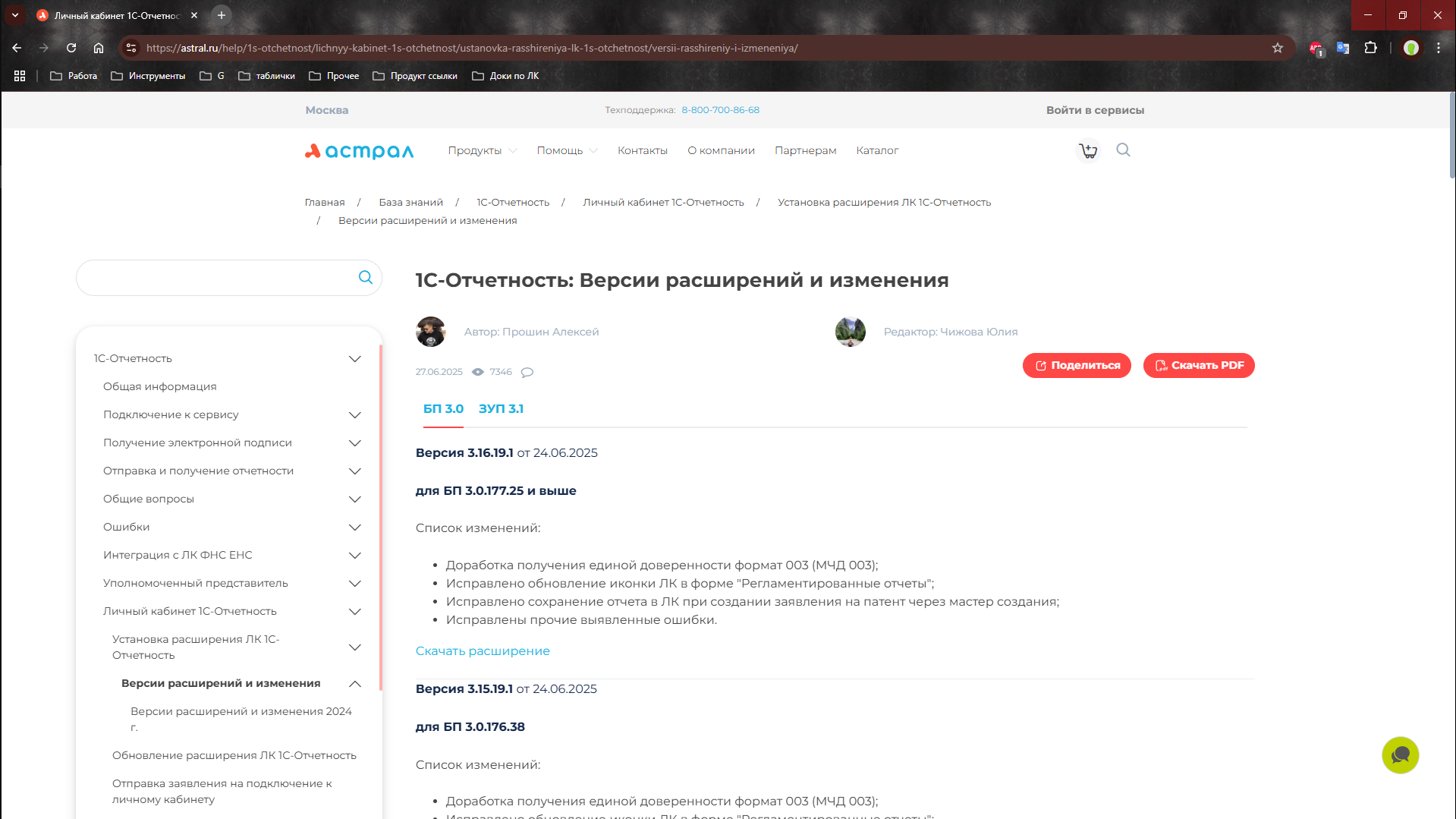Open Общая информация in sidebar
The width and height of the screenshot is (1456, 819).
159,386
